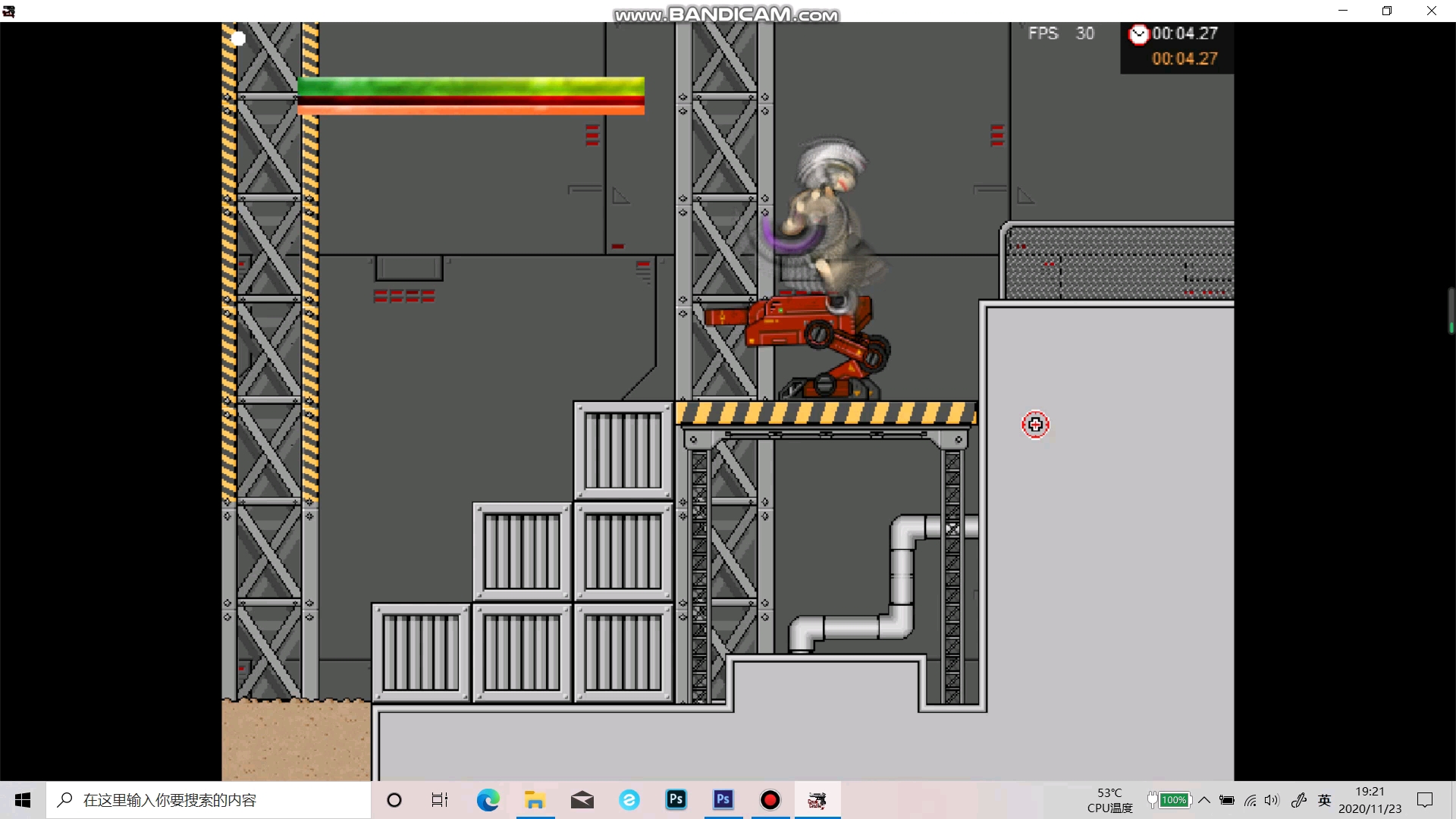Toggle Wi-Fi network tray icon

pos(1250,800)
